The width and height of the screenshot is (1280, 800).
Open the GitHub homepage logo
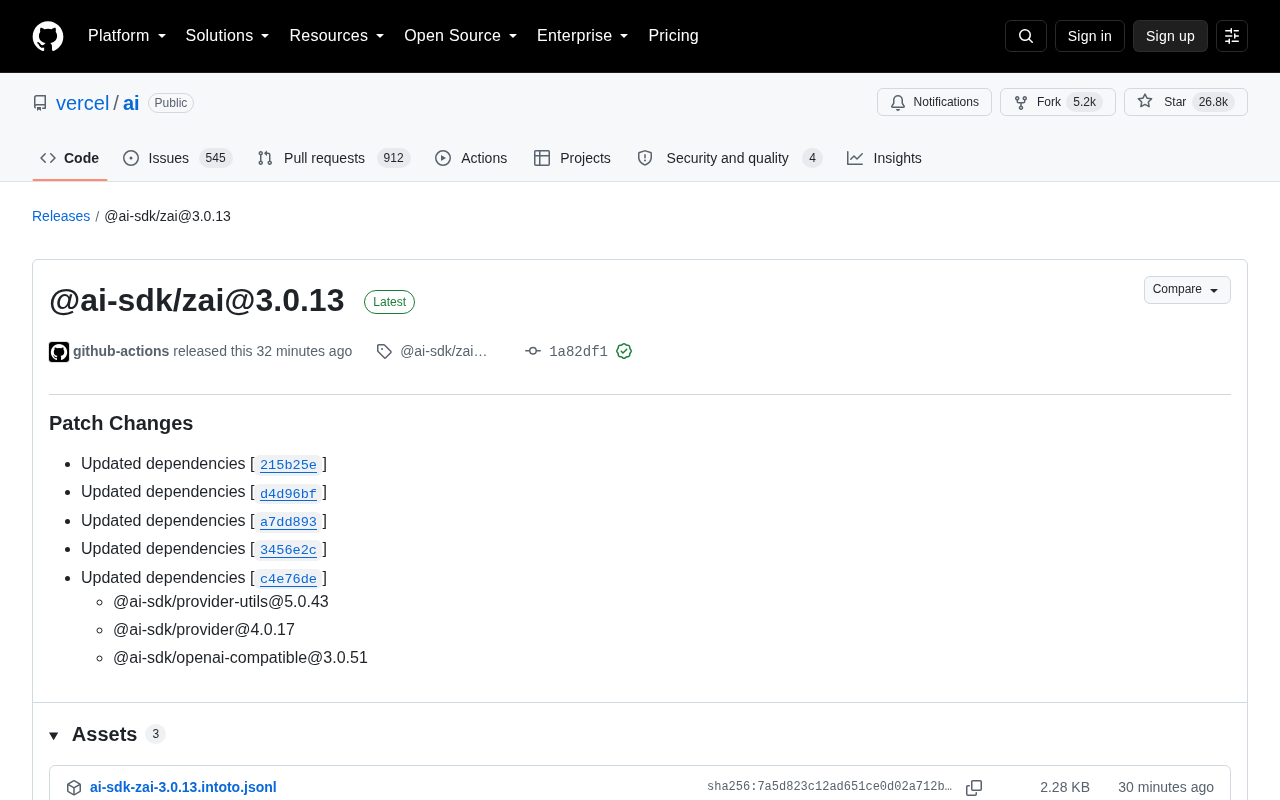(x=48, y=36)
